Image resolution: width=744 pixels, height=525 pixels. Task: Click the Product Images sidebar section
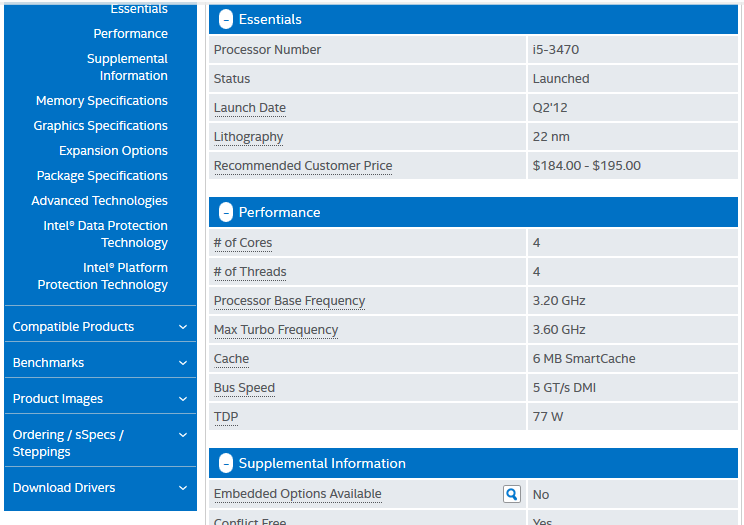pos(100,399)
